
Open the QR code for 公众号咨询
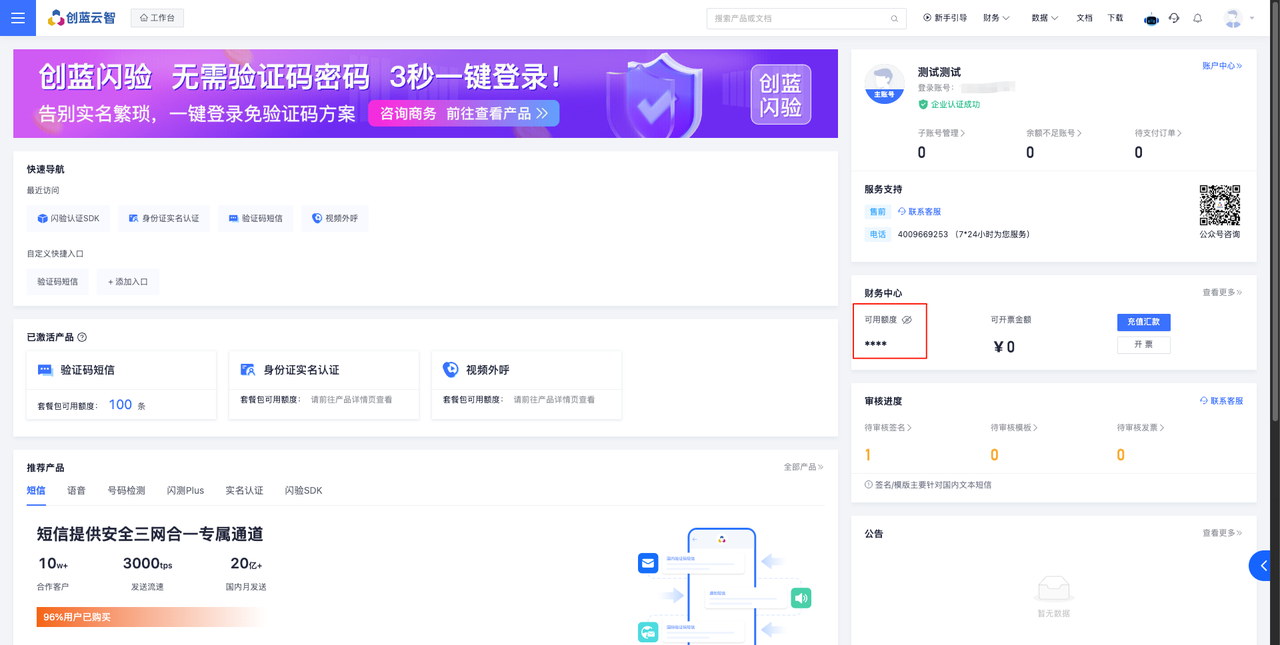click(1219, 205)
